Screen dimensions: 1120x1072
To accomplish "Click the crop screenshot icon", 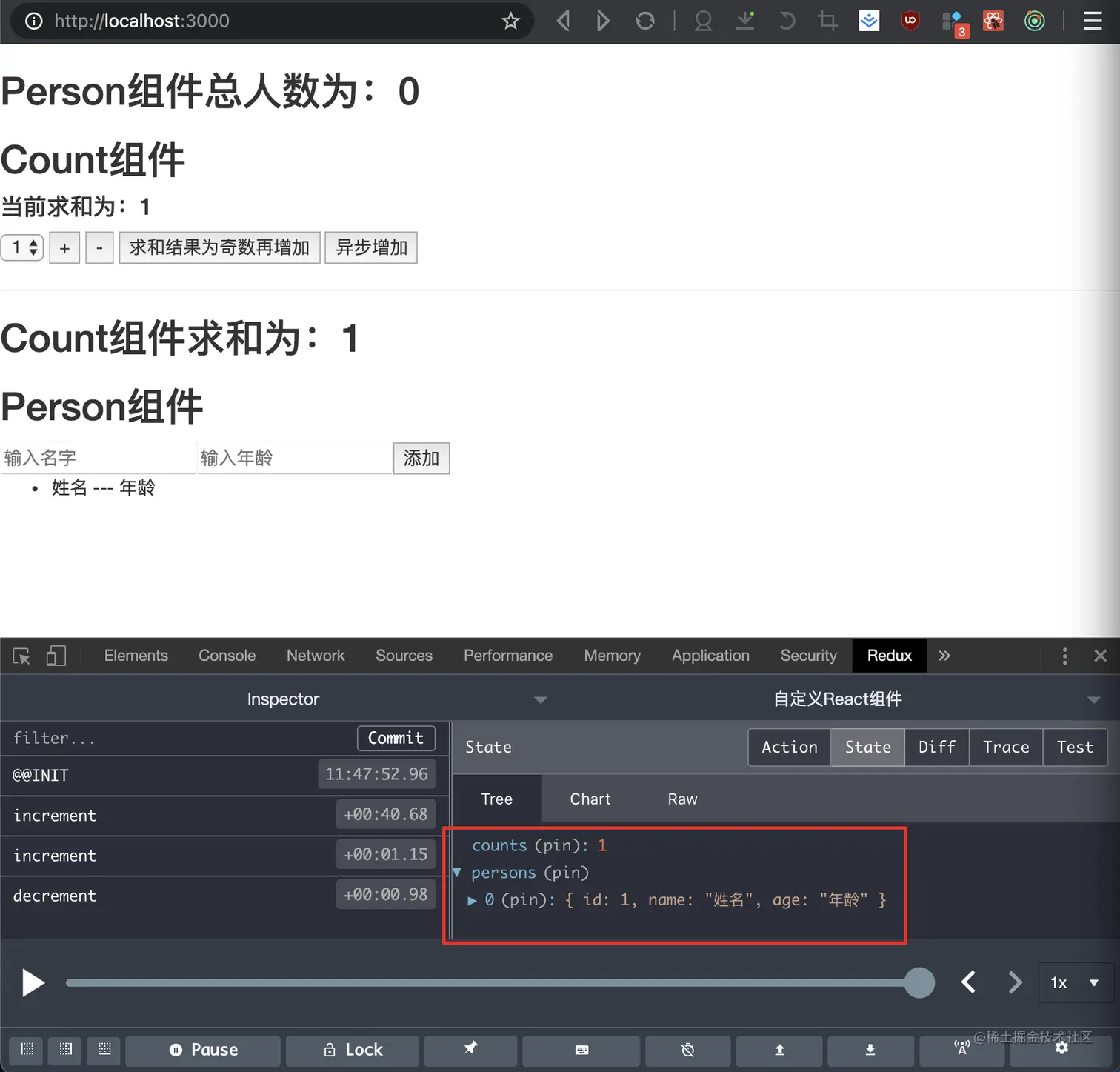I will tap(827, 21).
